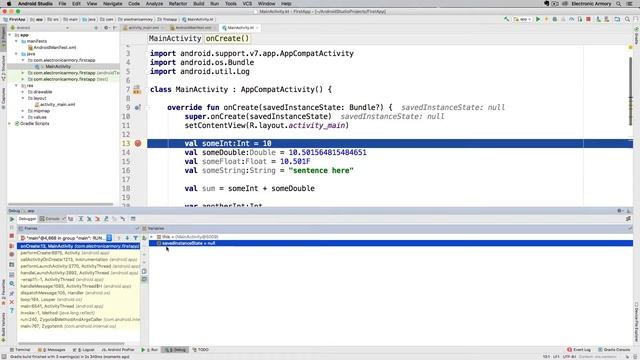Image resolution: width=640 pixels, height=360 pixels.
Task: Click the frames filter funnel icon
Action: point(135,238)
